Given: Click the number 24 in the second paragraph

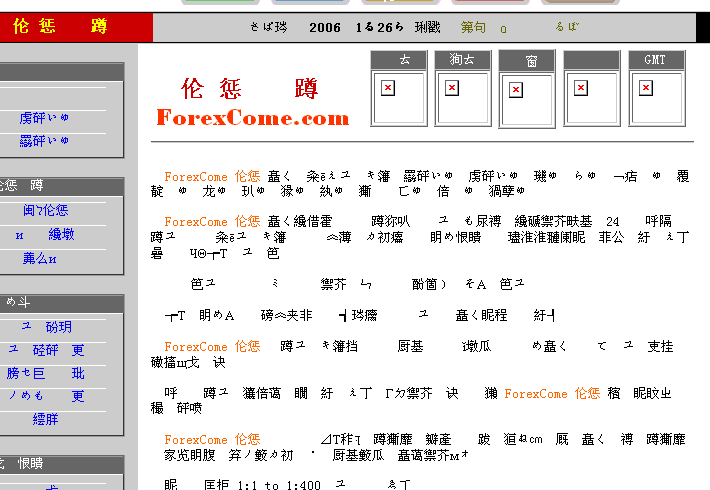Looking at the screenshot, I should (x=613, y=221).
